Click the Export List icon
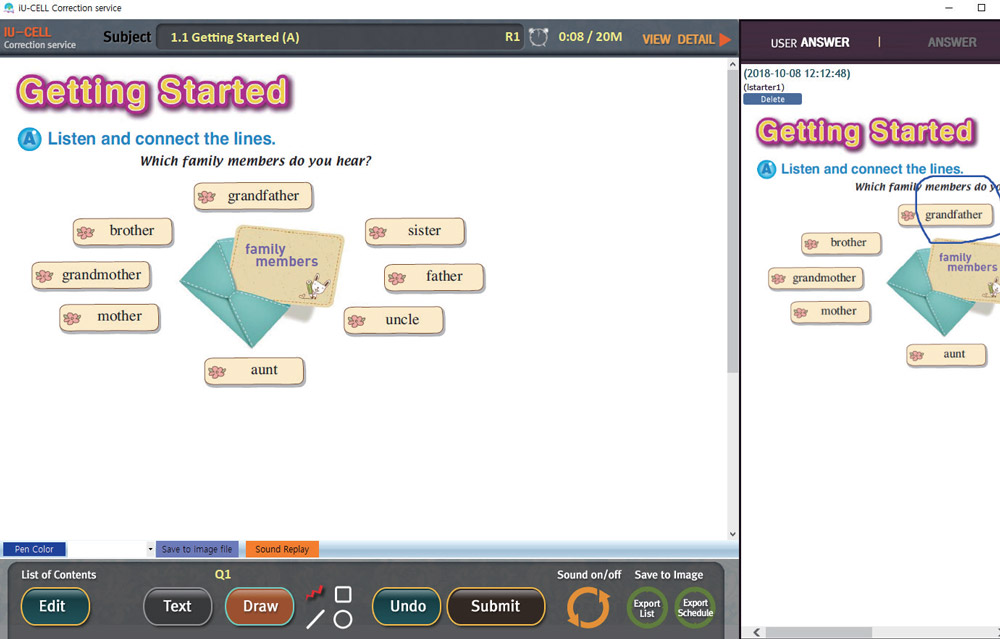Screen dimensions: 1000x639 click(x=647, y=608)
